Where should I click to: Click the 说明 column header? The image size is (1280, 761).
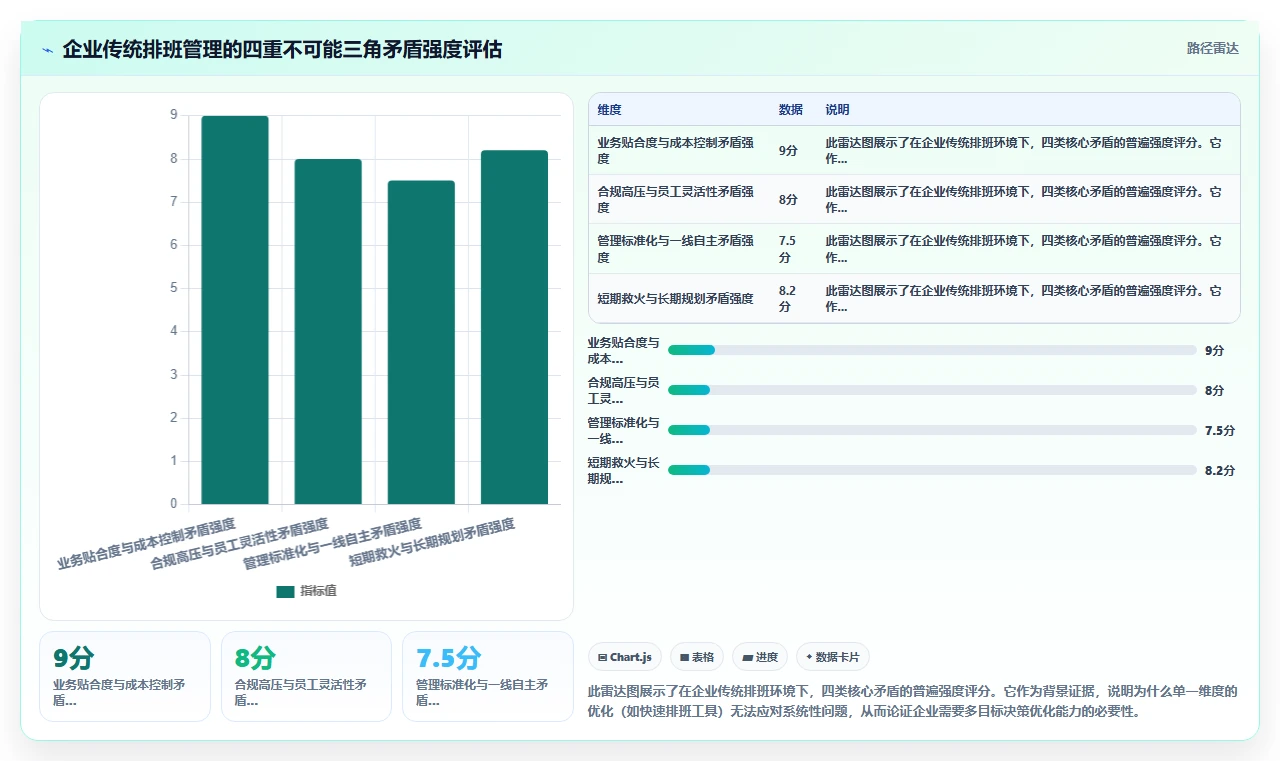tap(837, 110)
